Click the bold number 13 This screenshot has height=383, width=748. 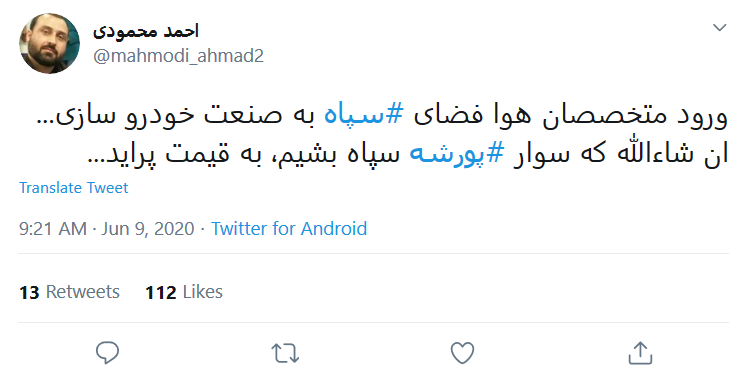click(x=29, y=292)
